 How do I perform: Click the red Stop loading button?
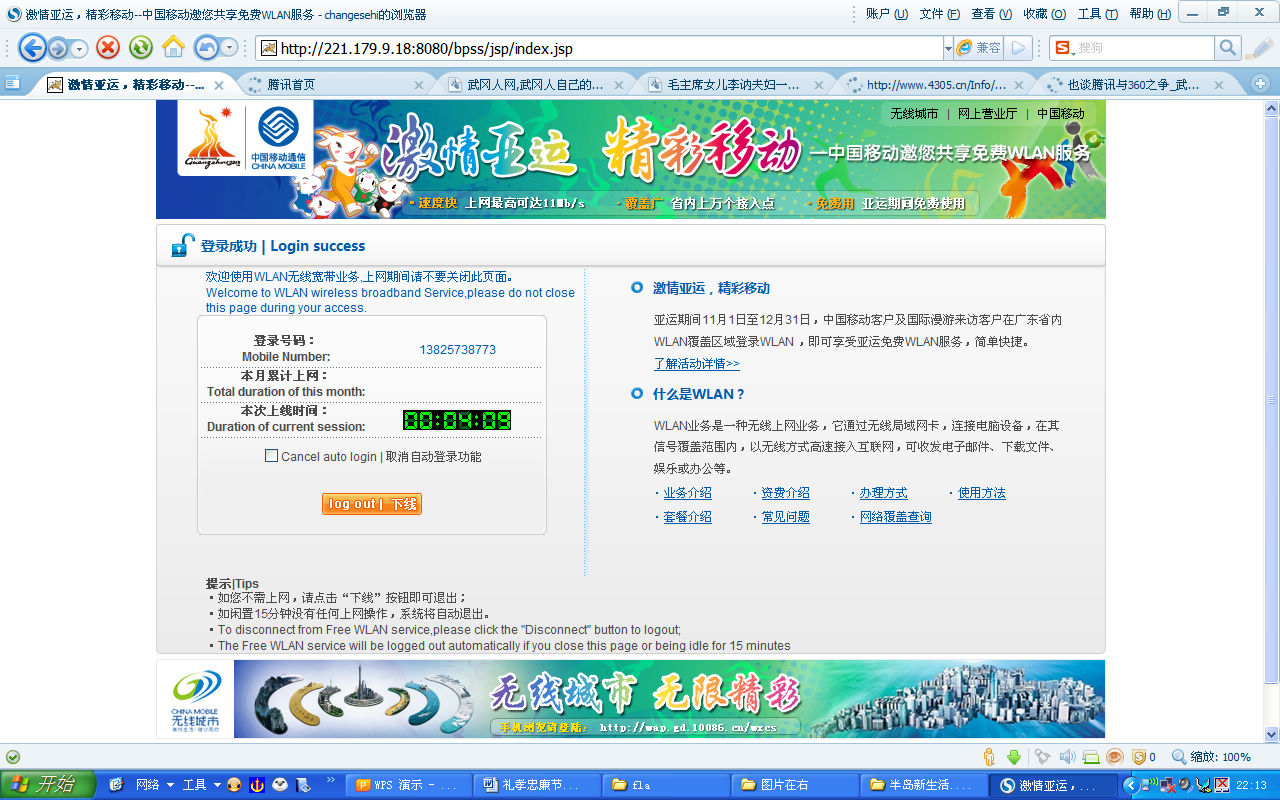click(x=108, y=47)
